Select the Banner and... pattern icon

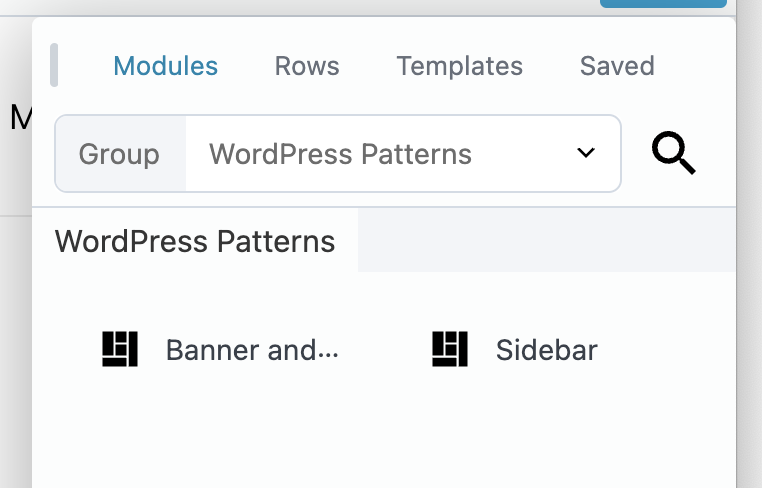point(120,349)
